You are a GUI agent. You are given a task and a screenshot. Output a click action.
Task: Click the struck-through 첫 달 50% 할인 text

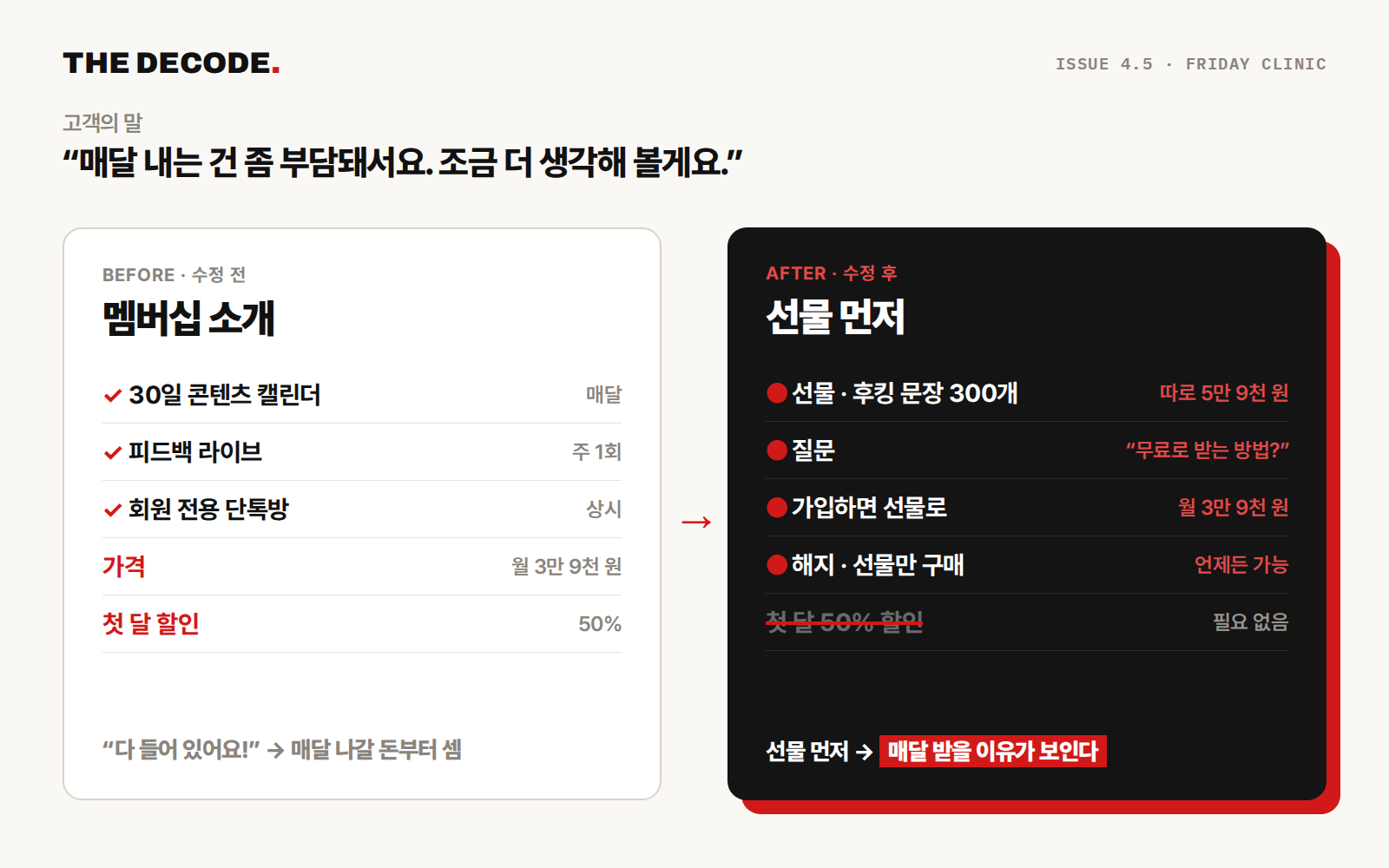[844, 621]
